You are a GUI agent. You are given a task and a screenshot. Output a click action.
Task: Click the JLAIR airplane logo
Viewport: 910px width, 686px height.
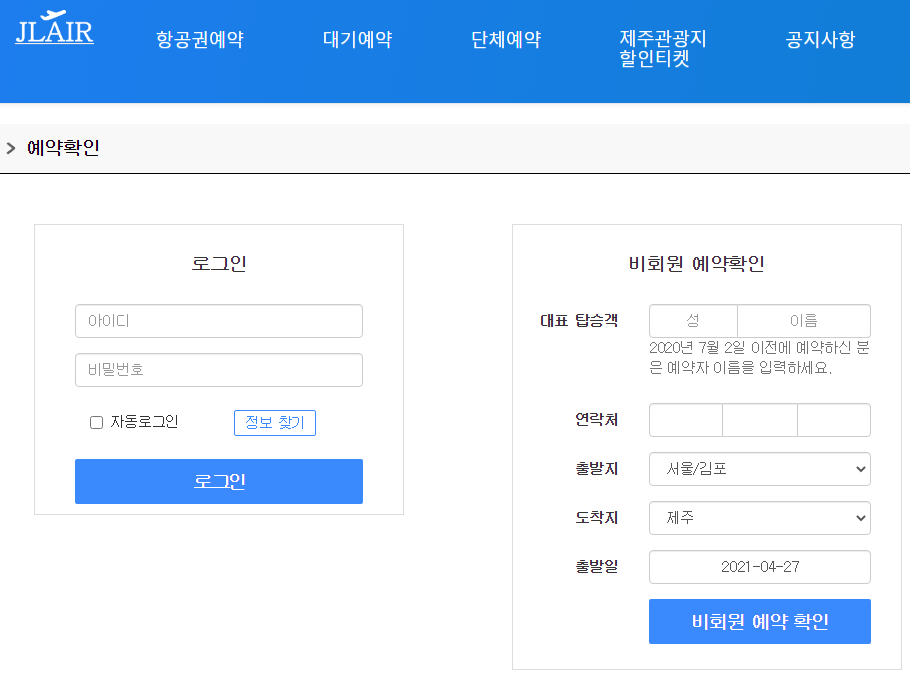54,29
